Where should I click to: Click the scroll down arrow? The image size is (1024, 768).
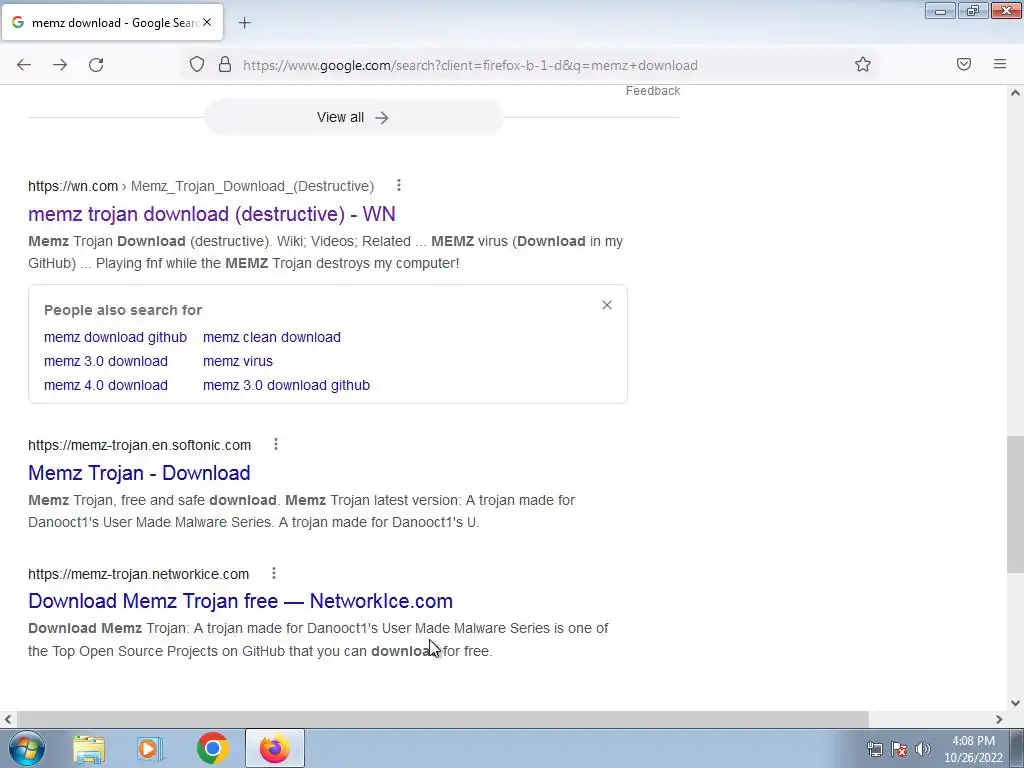point(1015,703)
